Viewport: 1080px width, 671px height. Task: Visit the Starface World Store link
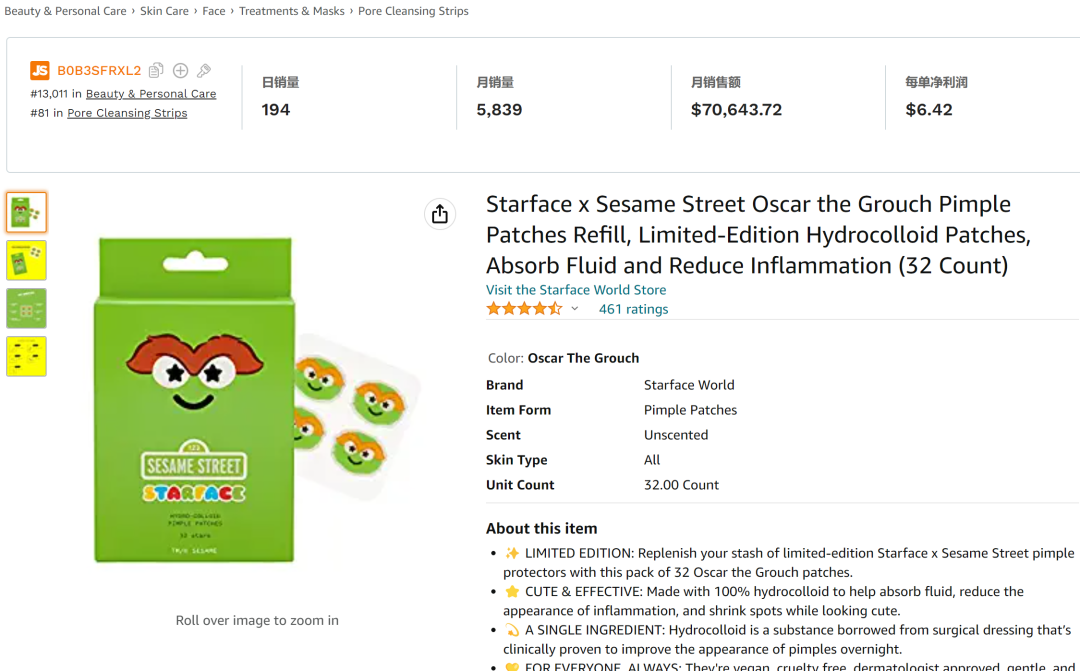pyautogui.click(x=576, y=290)
